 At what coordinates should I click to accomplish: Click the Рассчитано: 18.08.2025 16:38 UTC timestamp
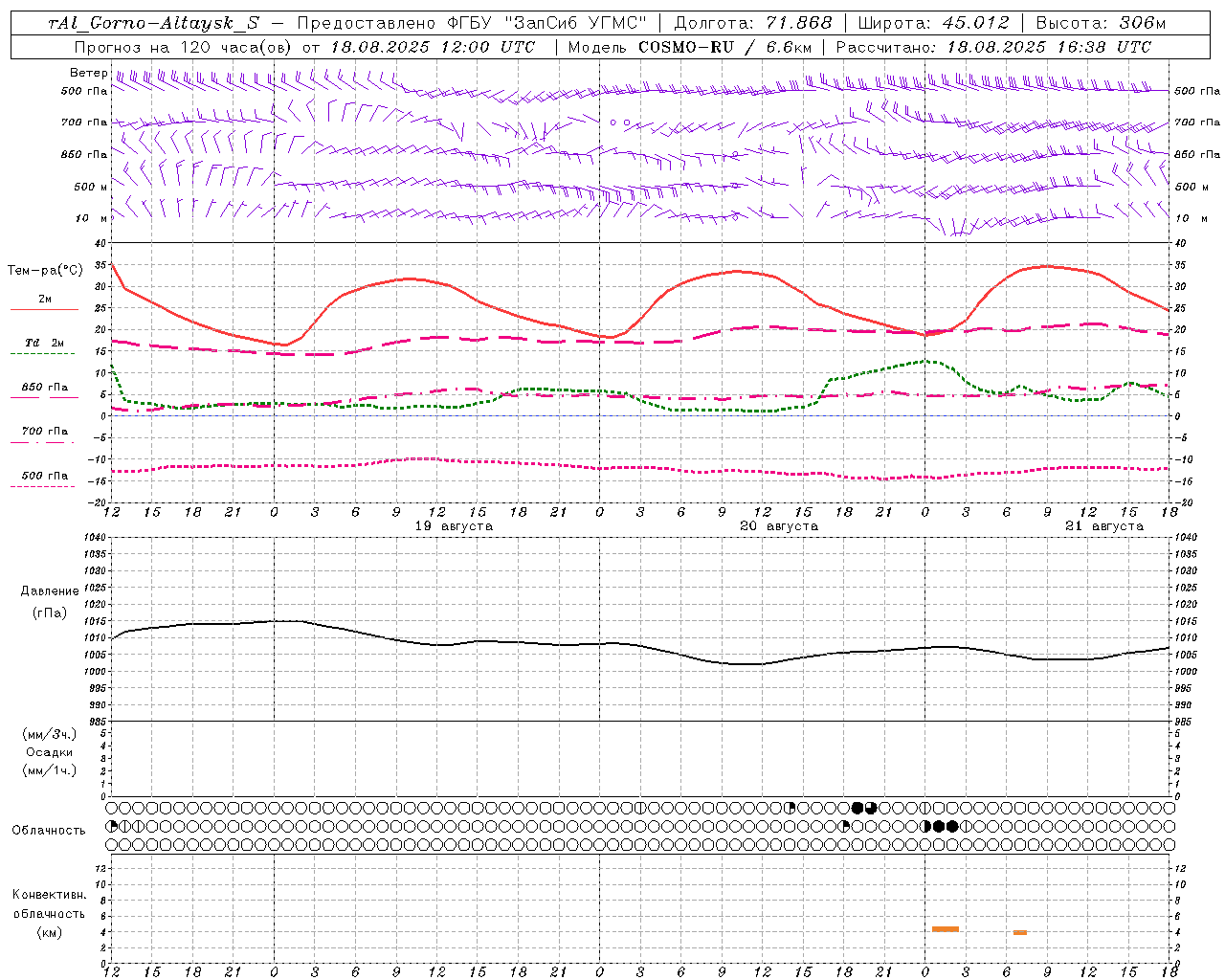click(x=994, y=47)
